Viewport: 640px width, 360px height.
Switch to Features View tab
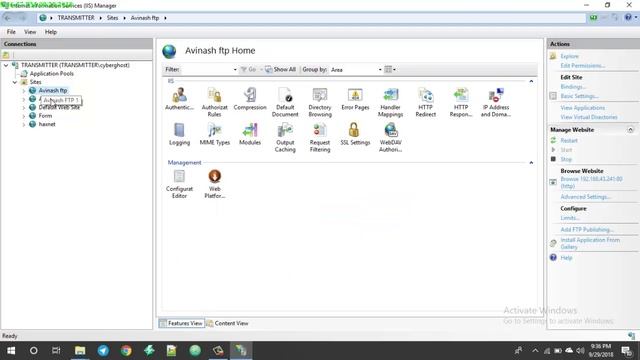tap(182, 323)
